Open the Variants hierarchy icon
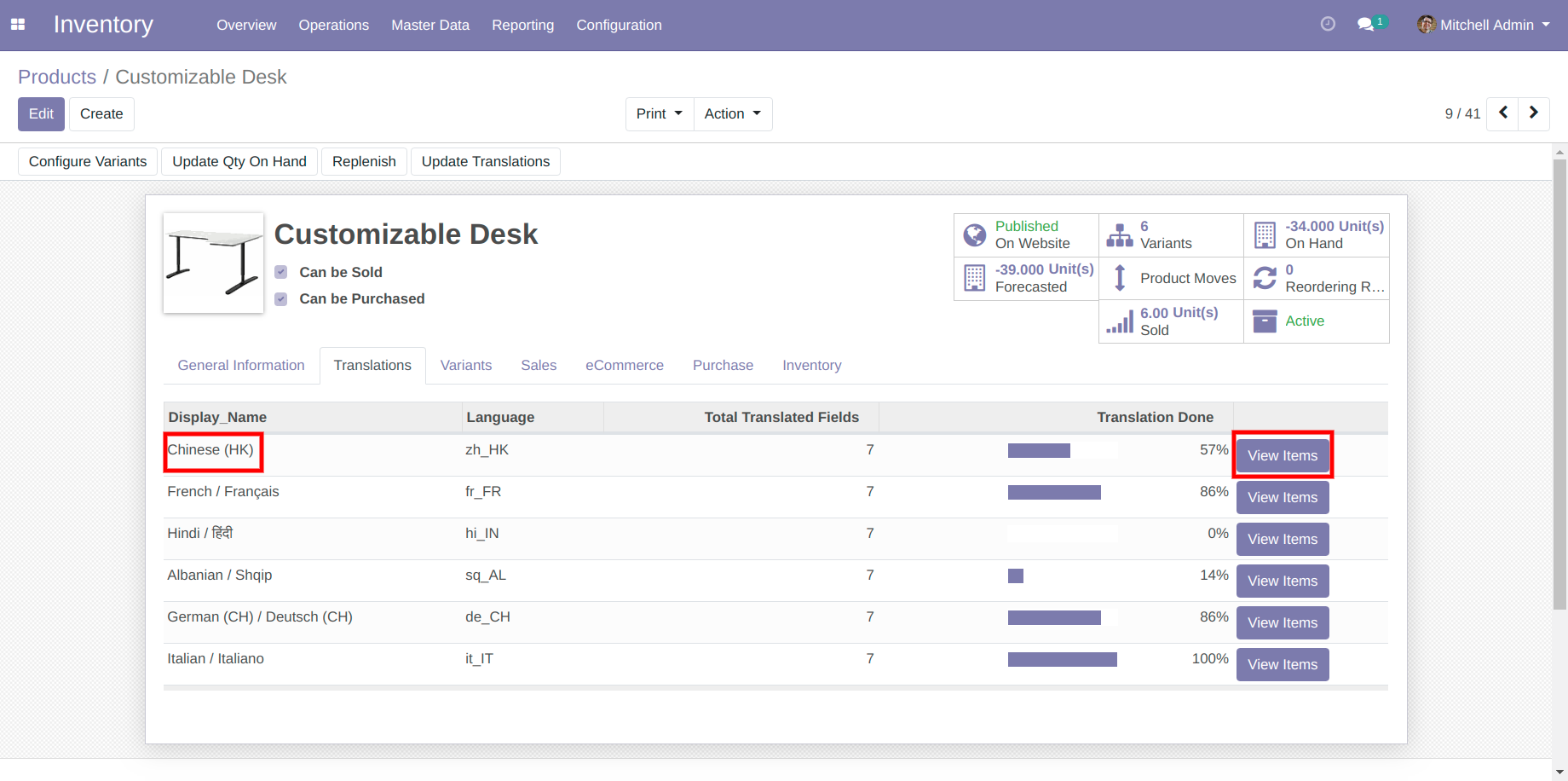This screenshot has height=781, width=1568. coord(1119,235)
